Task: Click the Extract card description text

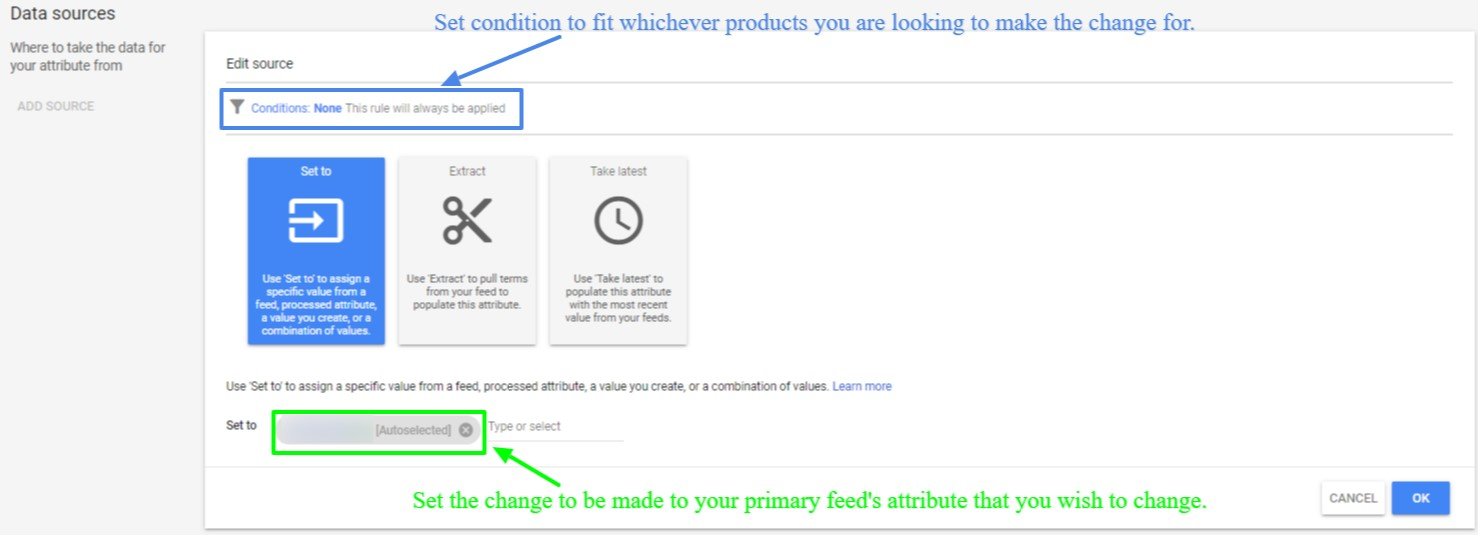Action: (467, 291)
